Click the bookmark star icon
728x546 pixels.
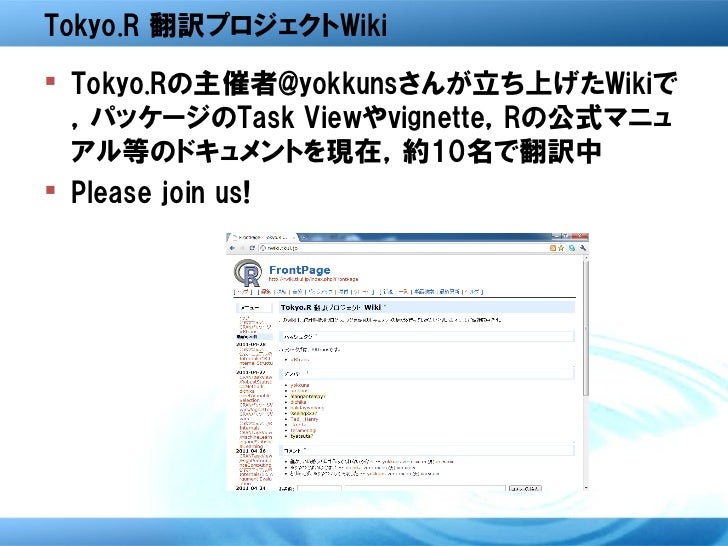pos(561,248)
